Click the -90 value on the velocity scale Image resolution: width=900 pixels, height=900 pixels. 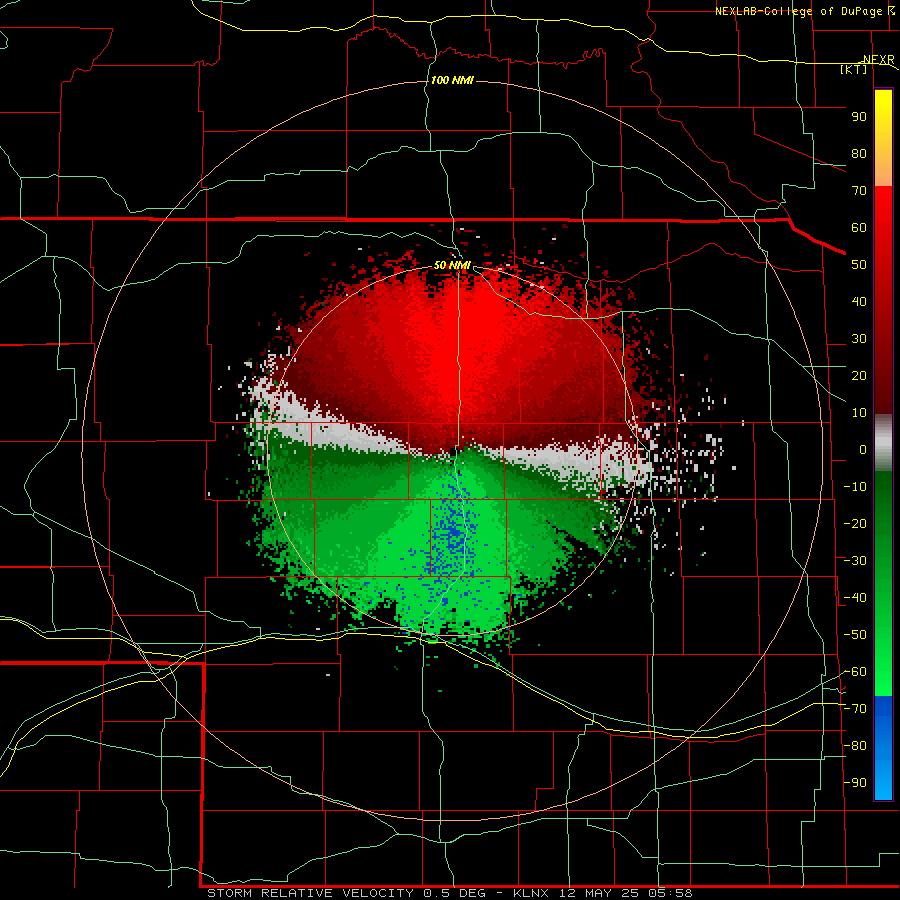point(855,783)
